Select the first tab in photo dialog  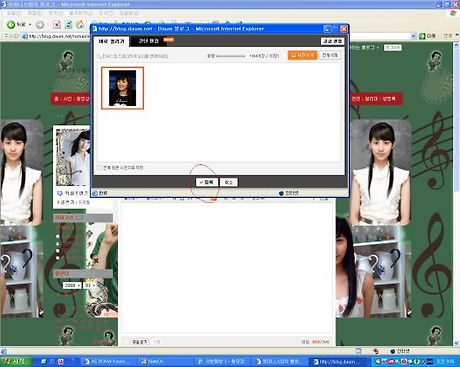(x=111, y=41)
